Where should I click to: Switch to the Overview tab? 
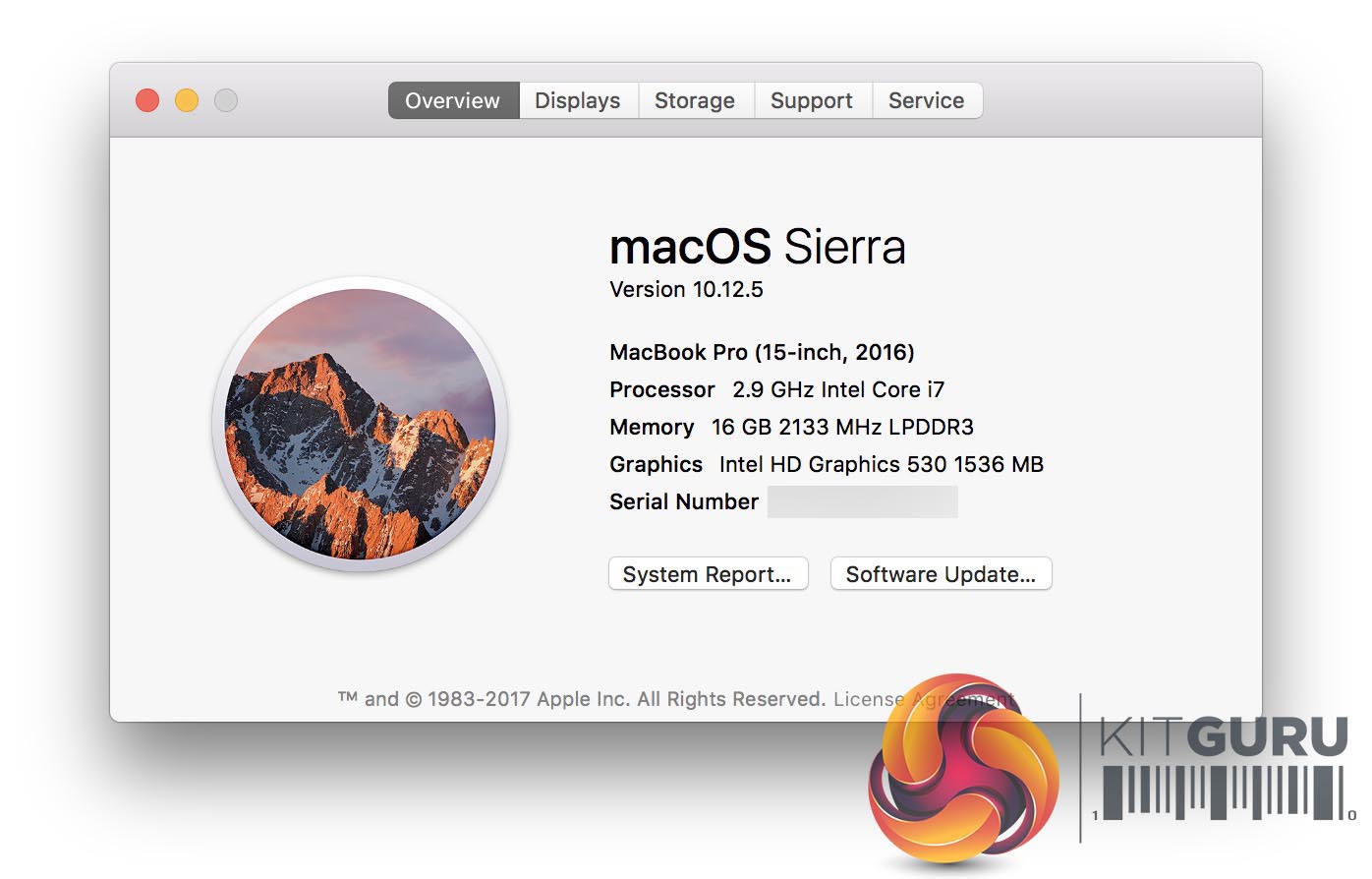click(x=453, y=100)
